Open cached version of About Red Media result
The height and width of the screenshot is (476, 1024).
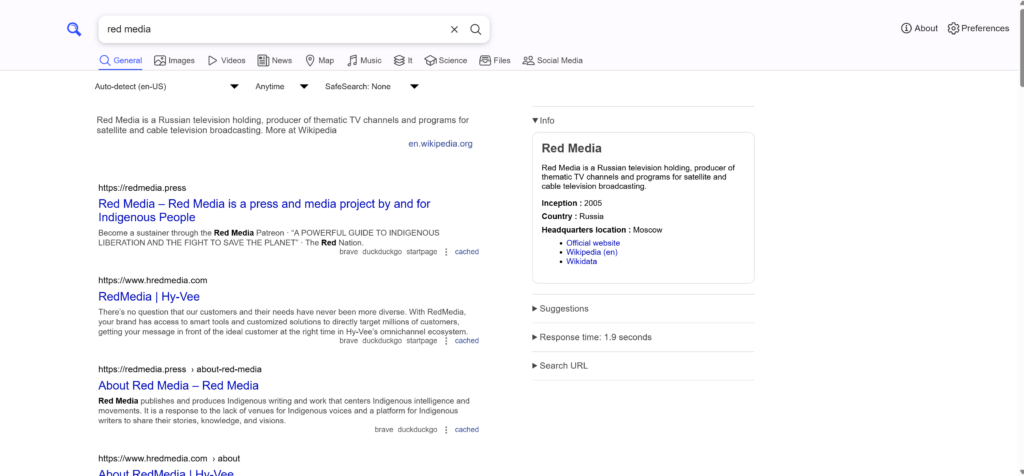(x=467, y=430)
